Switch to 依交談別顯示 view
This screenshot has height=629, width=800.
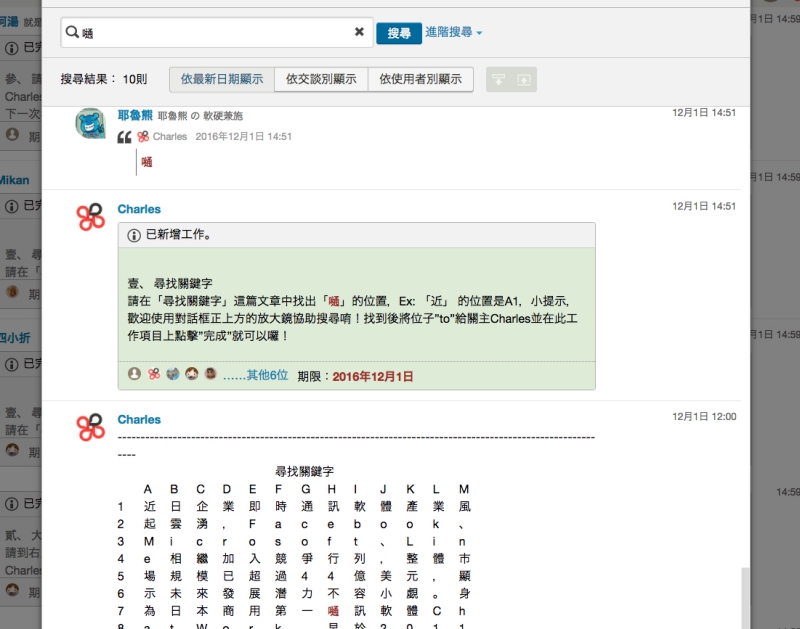point(321,79)
